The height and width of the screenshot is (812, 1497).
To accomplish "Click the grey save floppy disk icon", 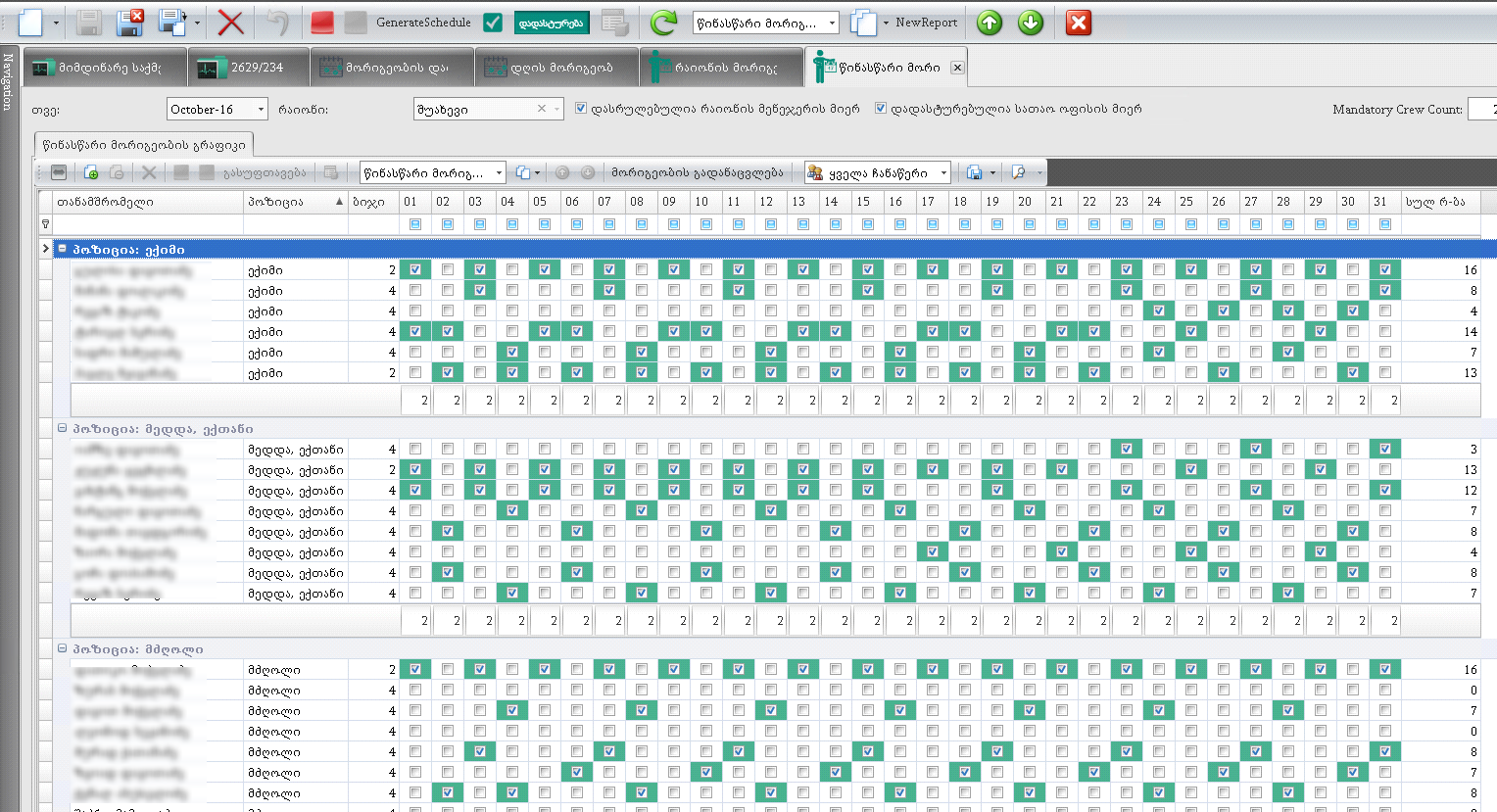I will coord(89,23).
